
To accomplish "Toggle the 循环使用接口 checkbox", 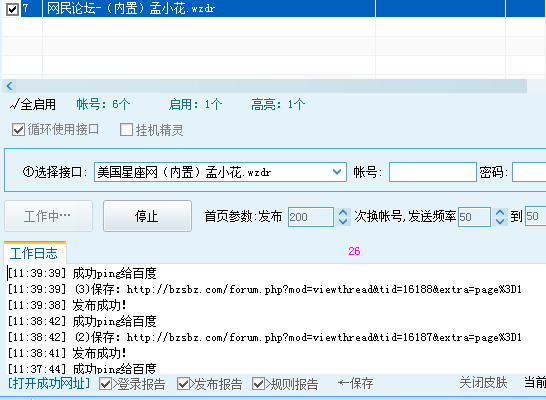I will (18, 130).
